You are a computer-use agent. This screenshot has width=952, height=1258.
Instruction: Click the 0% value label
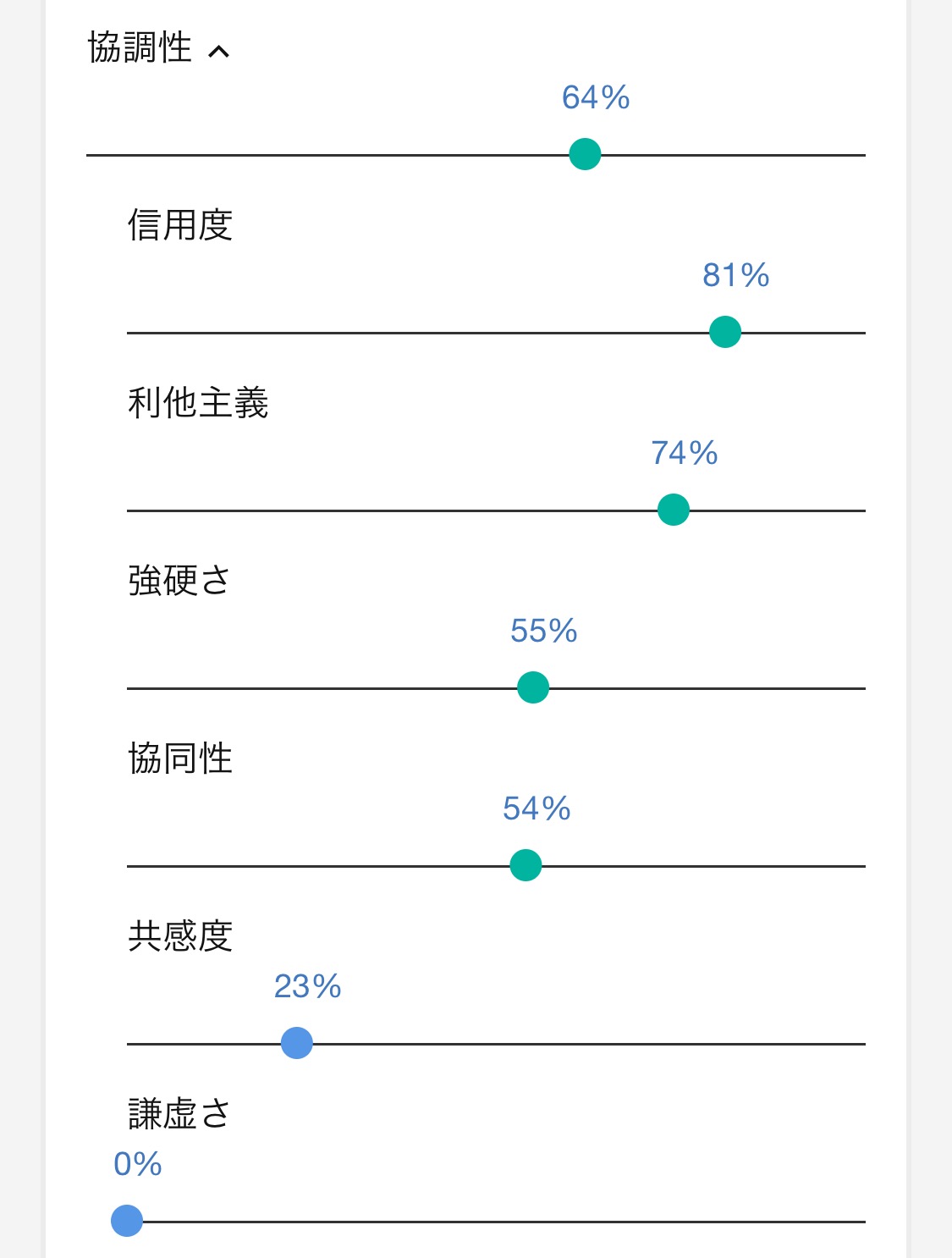click(138, 1164)
